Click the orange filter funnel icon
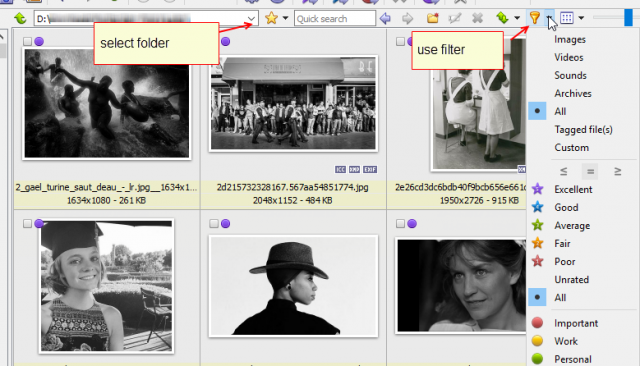Screen dimensions: 640x366 [x=535, y=18]
